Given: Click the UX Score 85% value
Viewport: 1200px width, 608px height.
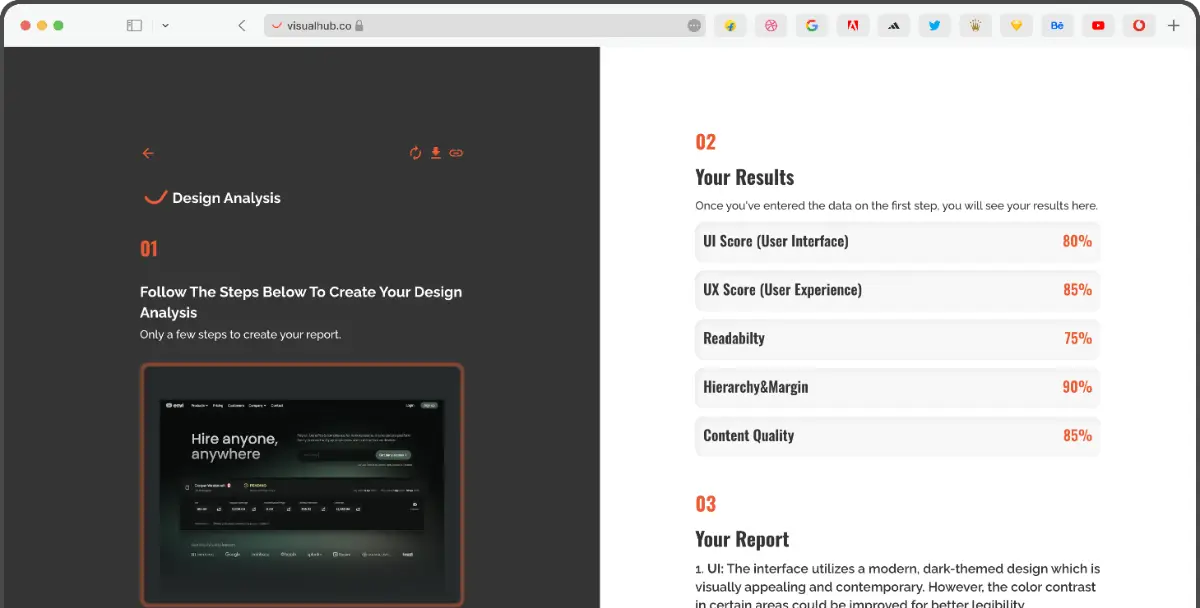Looking at the screenshot, I should pyautogui.click(x=1077, y=290).
